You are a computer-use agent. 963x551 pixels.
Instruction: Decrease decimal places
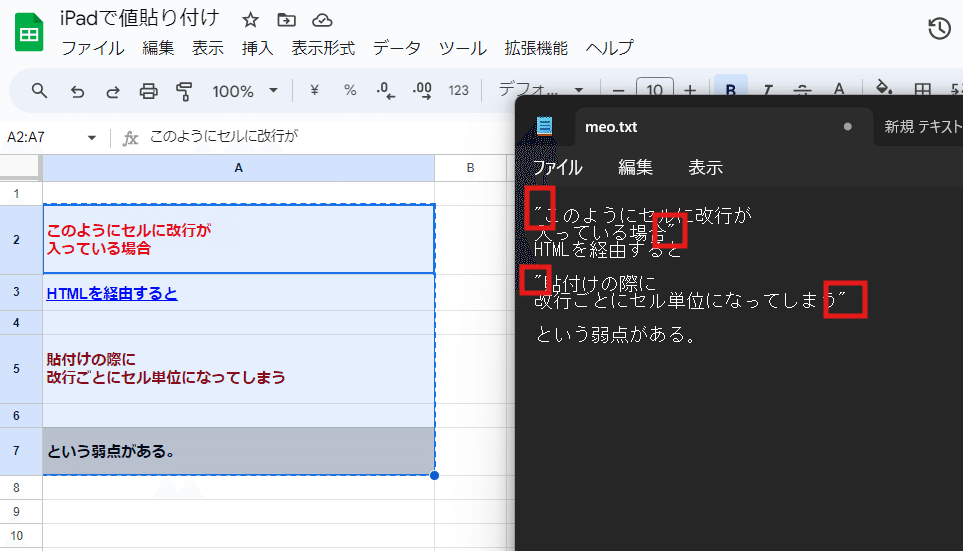coord(385,91)
